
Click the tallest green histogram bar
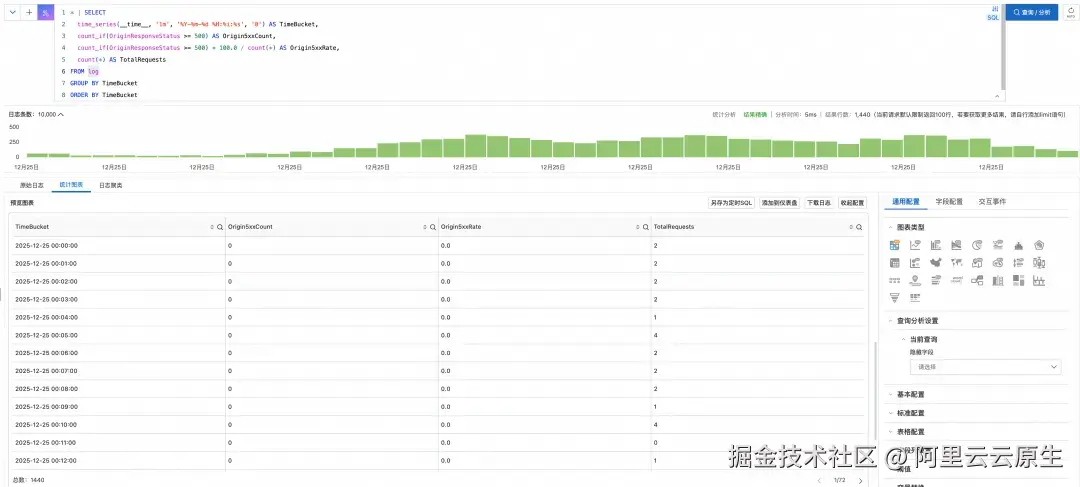(476, 146)
